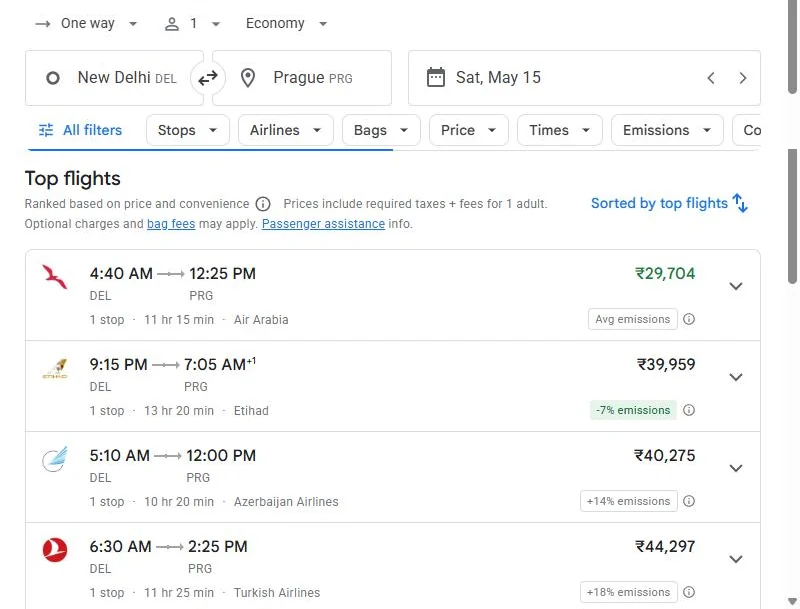Edit the New Delhi DEL origin field
800x609 pixels.
[x=114, y=78]
